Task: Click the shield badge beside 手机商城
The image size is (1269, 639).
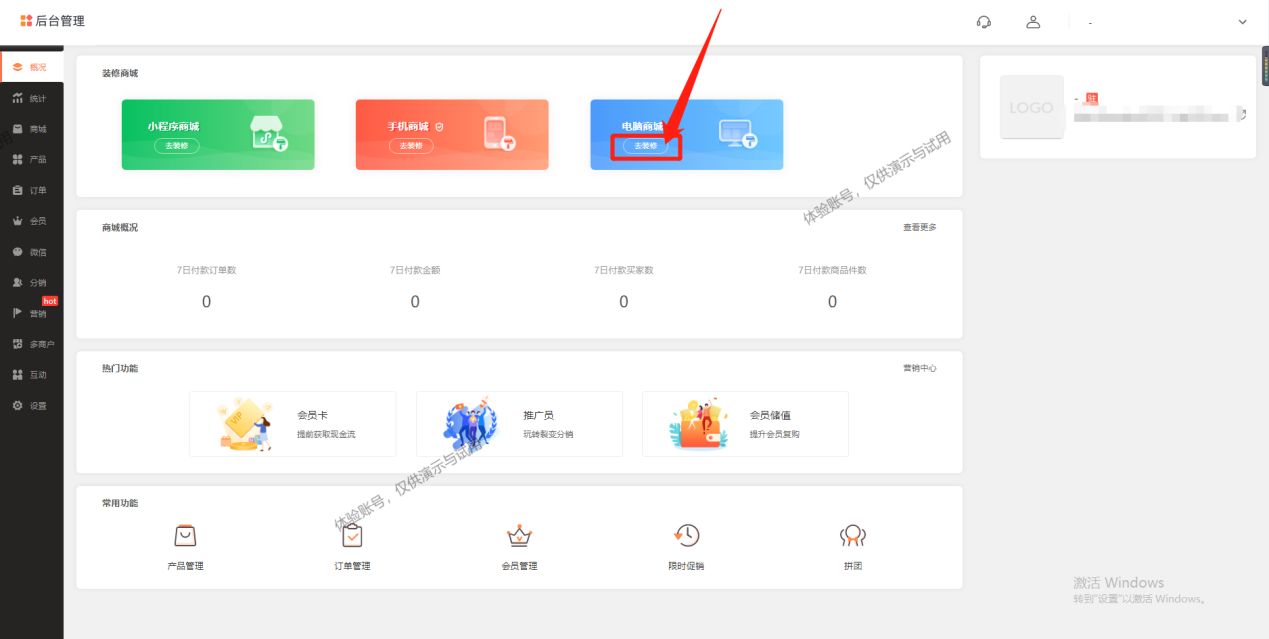Action: point(439,127)
